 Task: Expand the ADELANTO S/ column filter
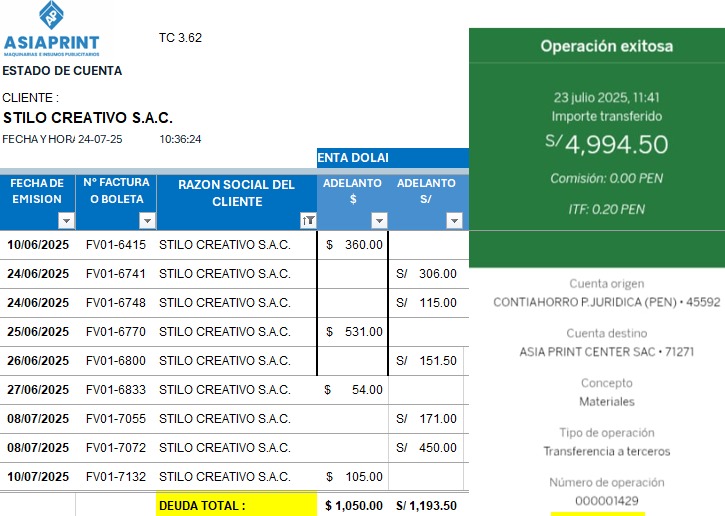[454, 220]
